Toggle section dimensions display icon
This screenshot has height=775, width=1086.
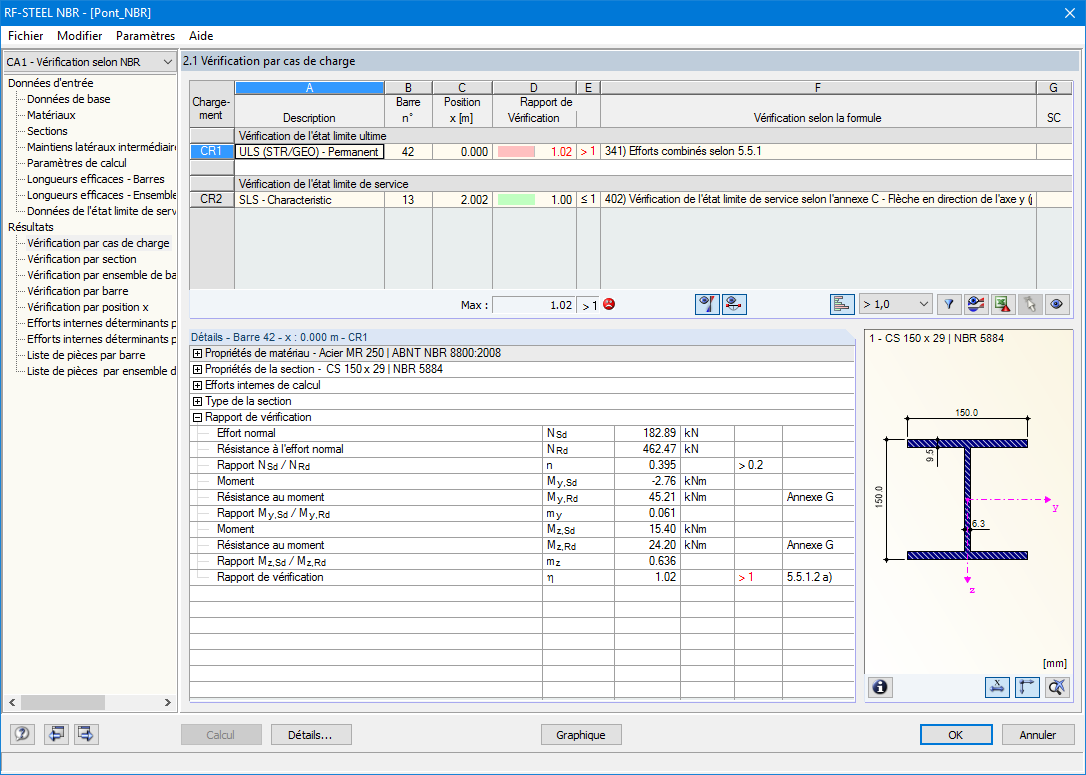pos(997,687)
